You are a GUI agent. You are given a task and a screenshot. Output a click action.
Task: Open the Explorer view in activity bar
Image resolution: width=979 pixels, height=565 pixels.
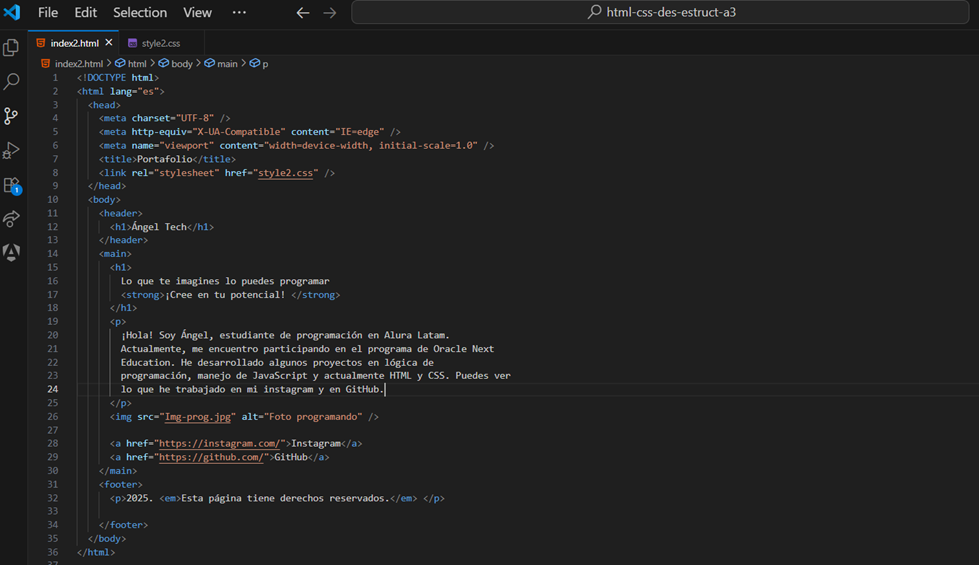11,47
